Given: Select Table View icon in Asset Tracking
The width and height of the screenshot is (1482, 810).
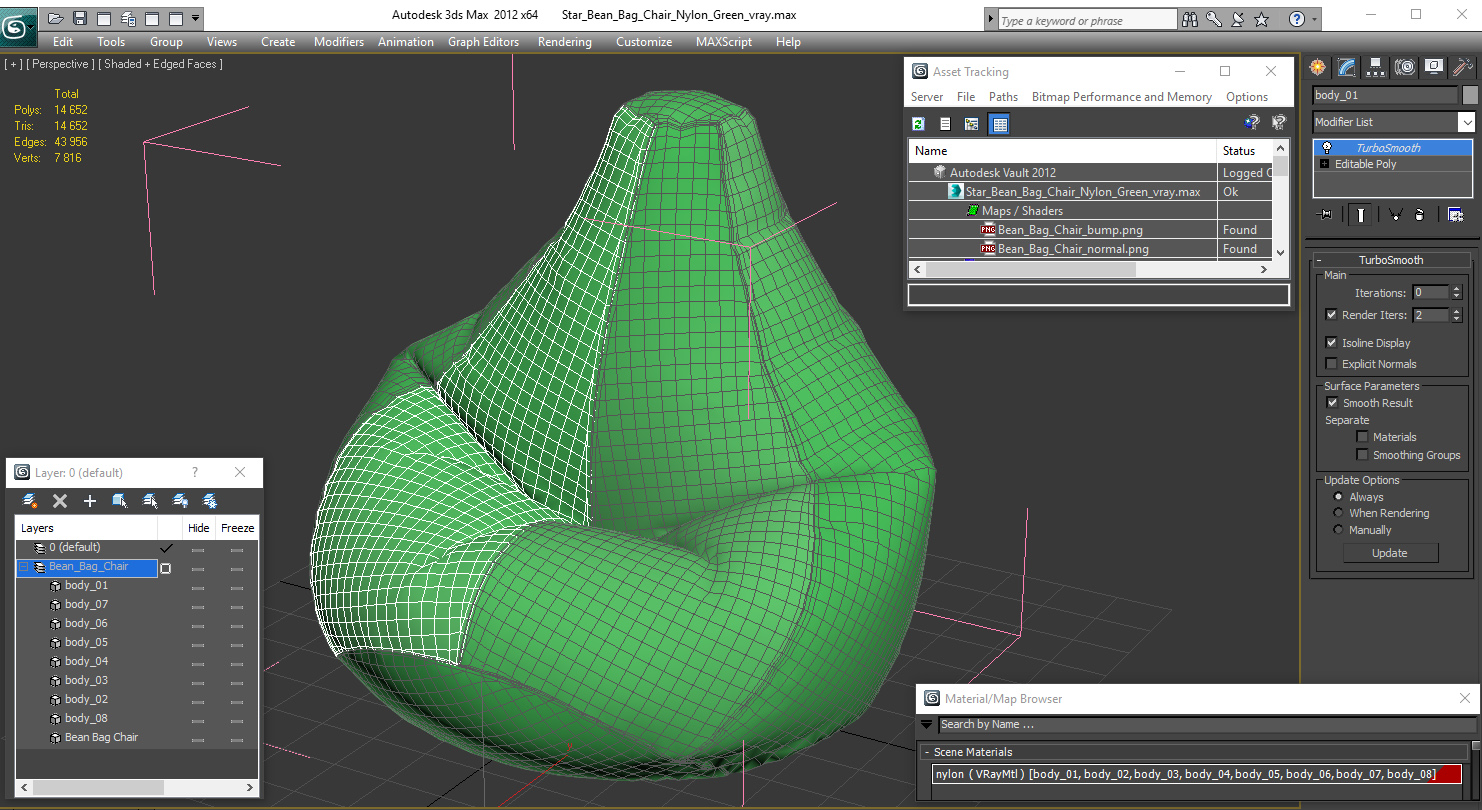Looking at the screenshot, I should click(x=999, y=124).
